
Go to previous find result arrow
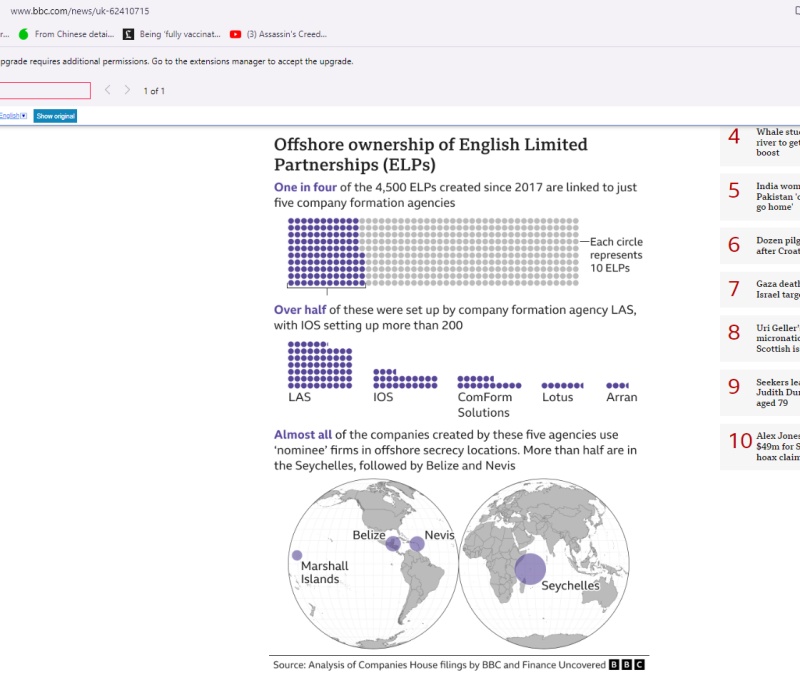108,90
